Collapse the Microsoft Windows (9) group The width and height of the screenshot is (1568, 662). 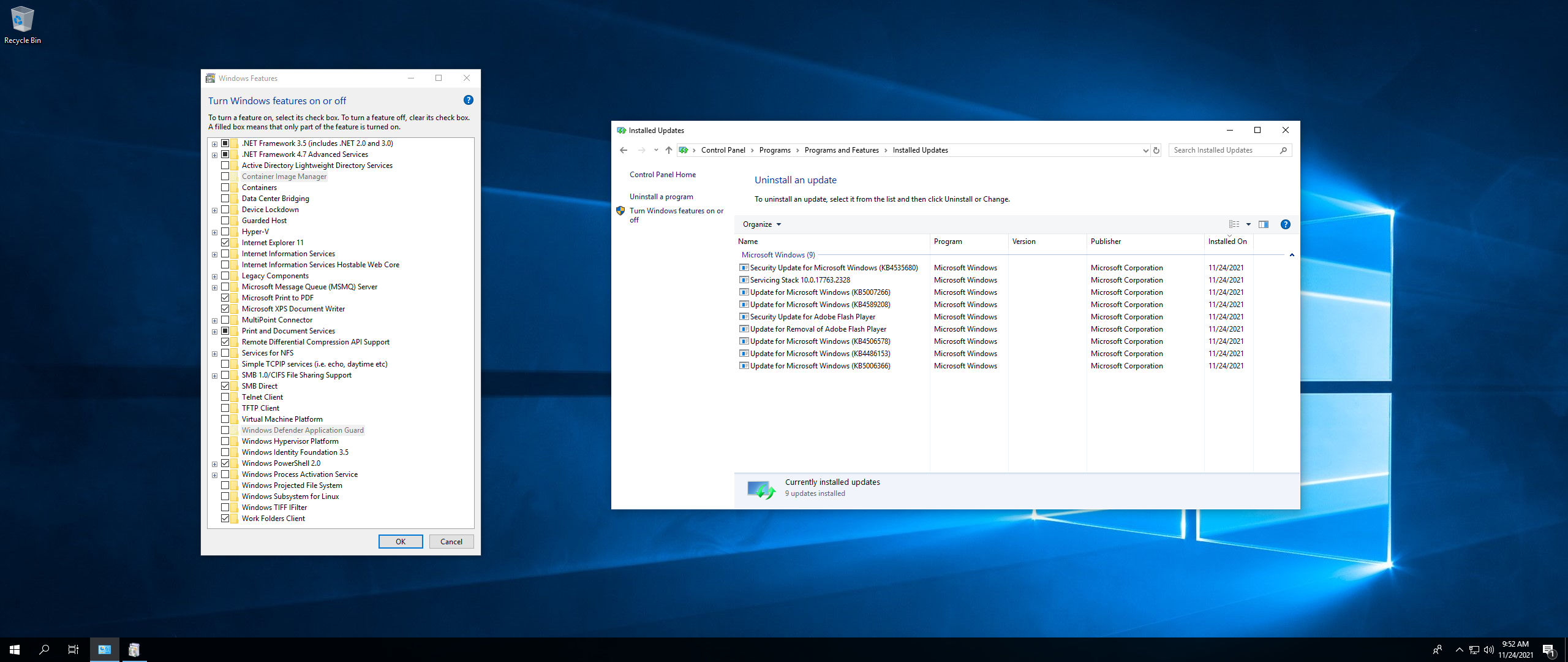1291,255
